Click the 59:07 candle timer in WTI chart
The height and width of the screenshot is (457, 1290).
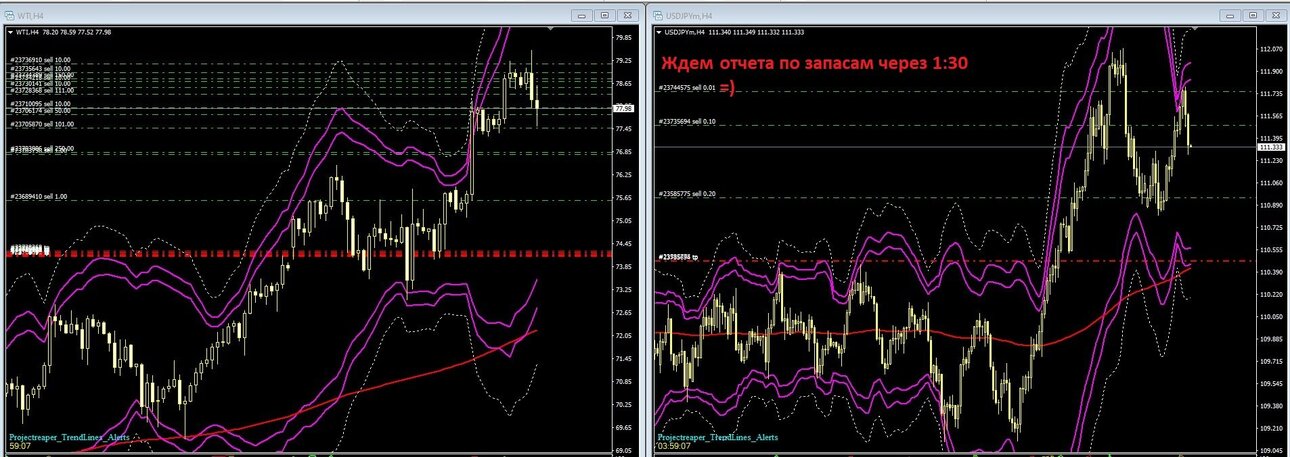pos(18,447)
